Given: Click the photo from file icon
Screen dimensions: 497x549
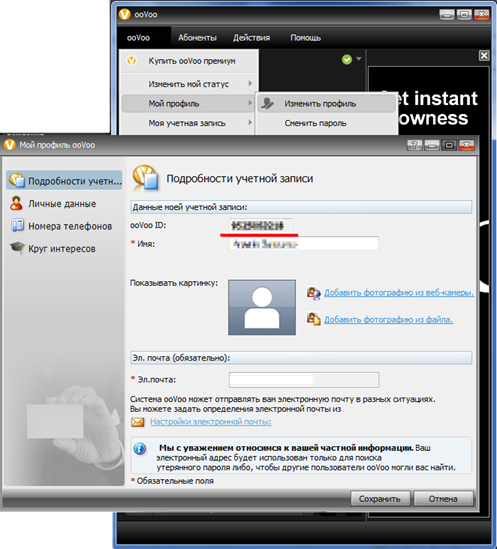Looking at the screenshot, I should 313,319.
